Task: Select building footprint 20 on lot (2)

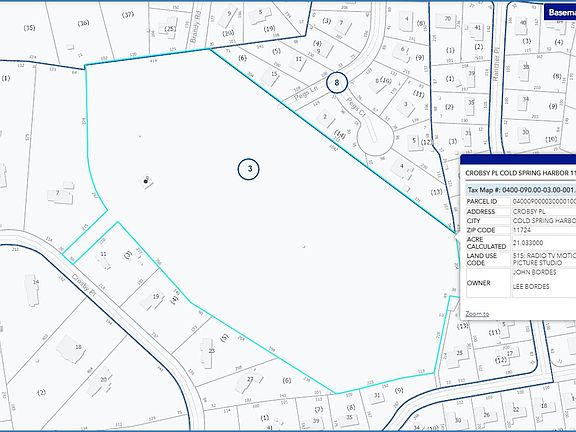Action: [100, 381]
